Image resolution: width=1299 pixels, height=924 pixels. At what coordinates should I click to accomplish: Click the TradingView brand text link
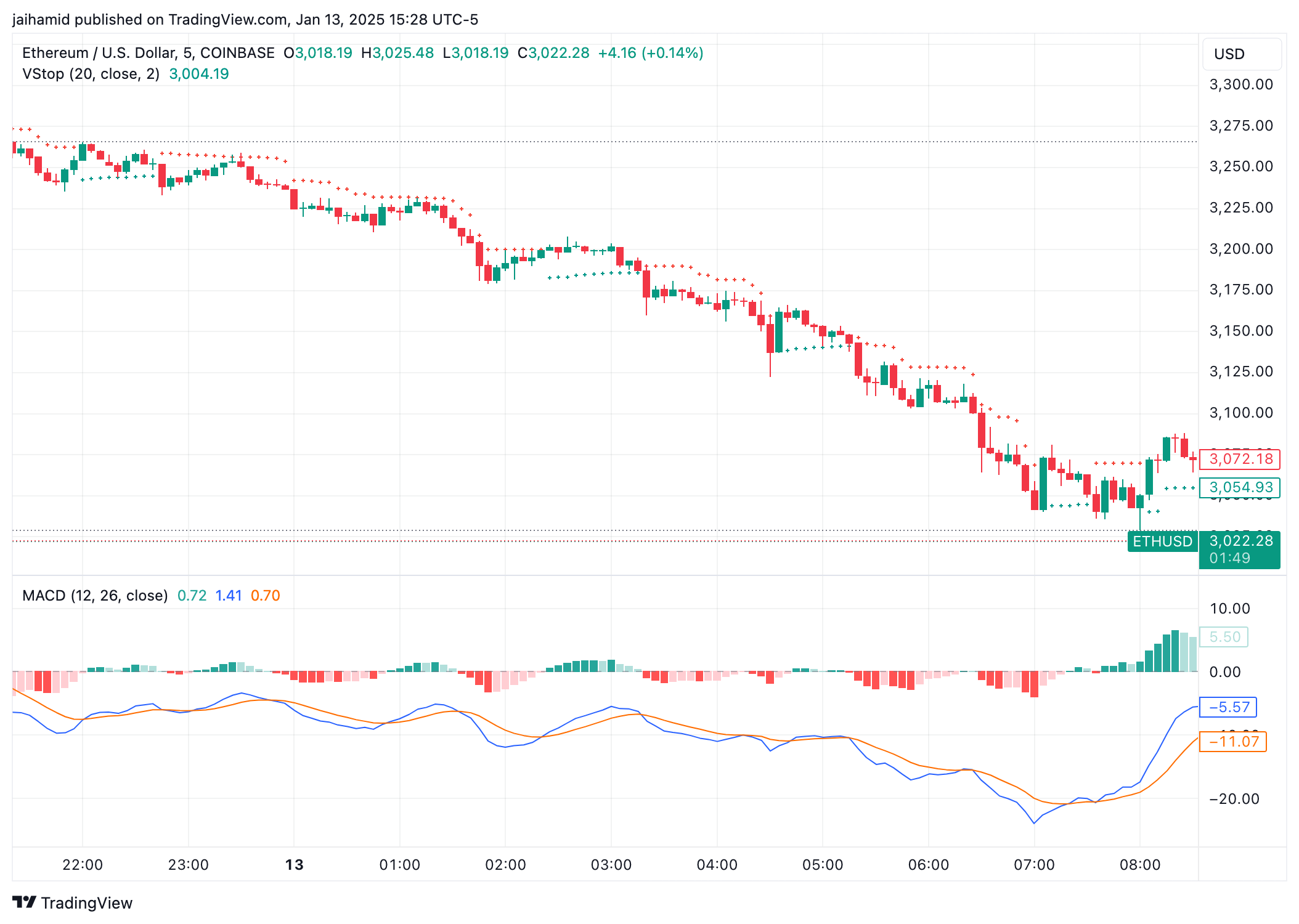(86, 903)
